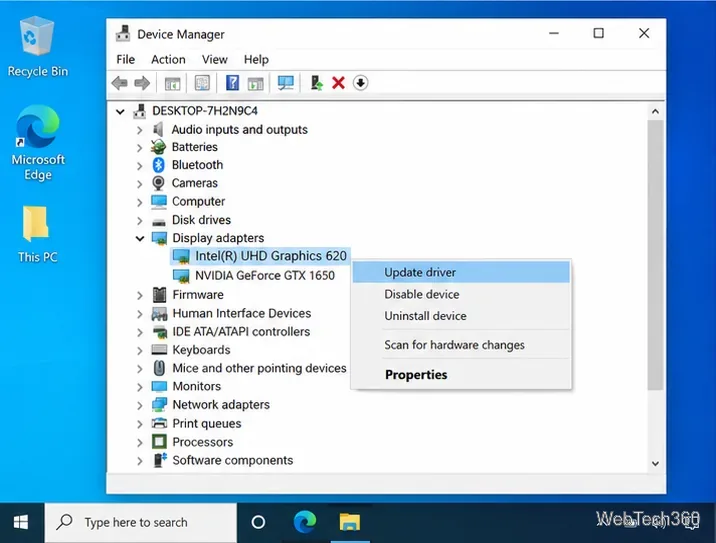716x543 pixels.
Task: Expand Human Interface Devices node
Action: click(x=140, y=314)
